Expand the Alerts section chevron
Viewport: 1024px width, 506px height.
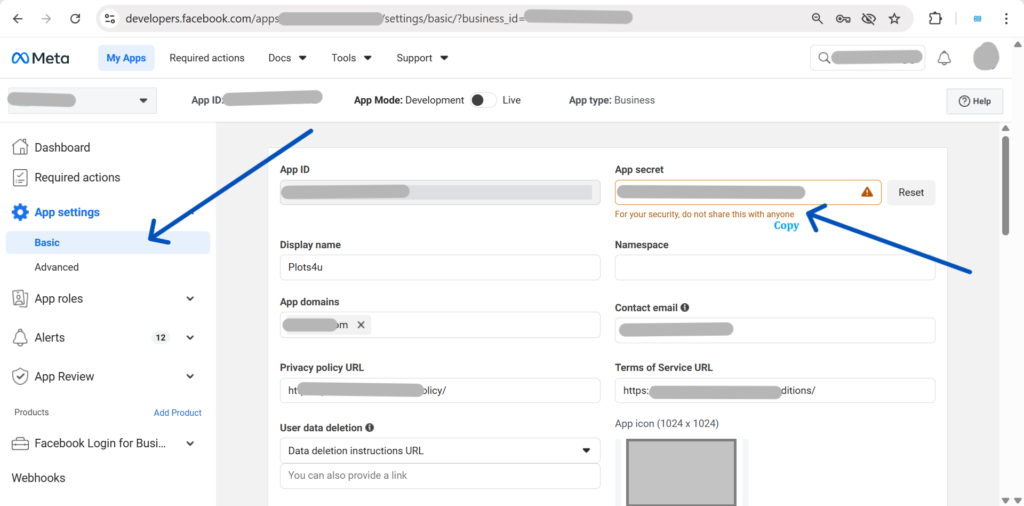tap(190, 338)
